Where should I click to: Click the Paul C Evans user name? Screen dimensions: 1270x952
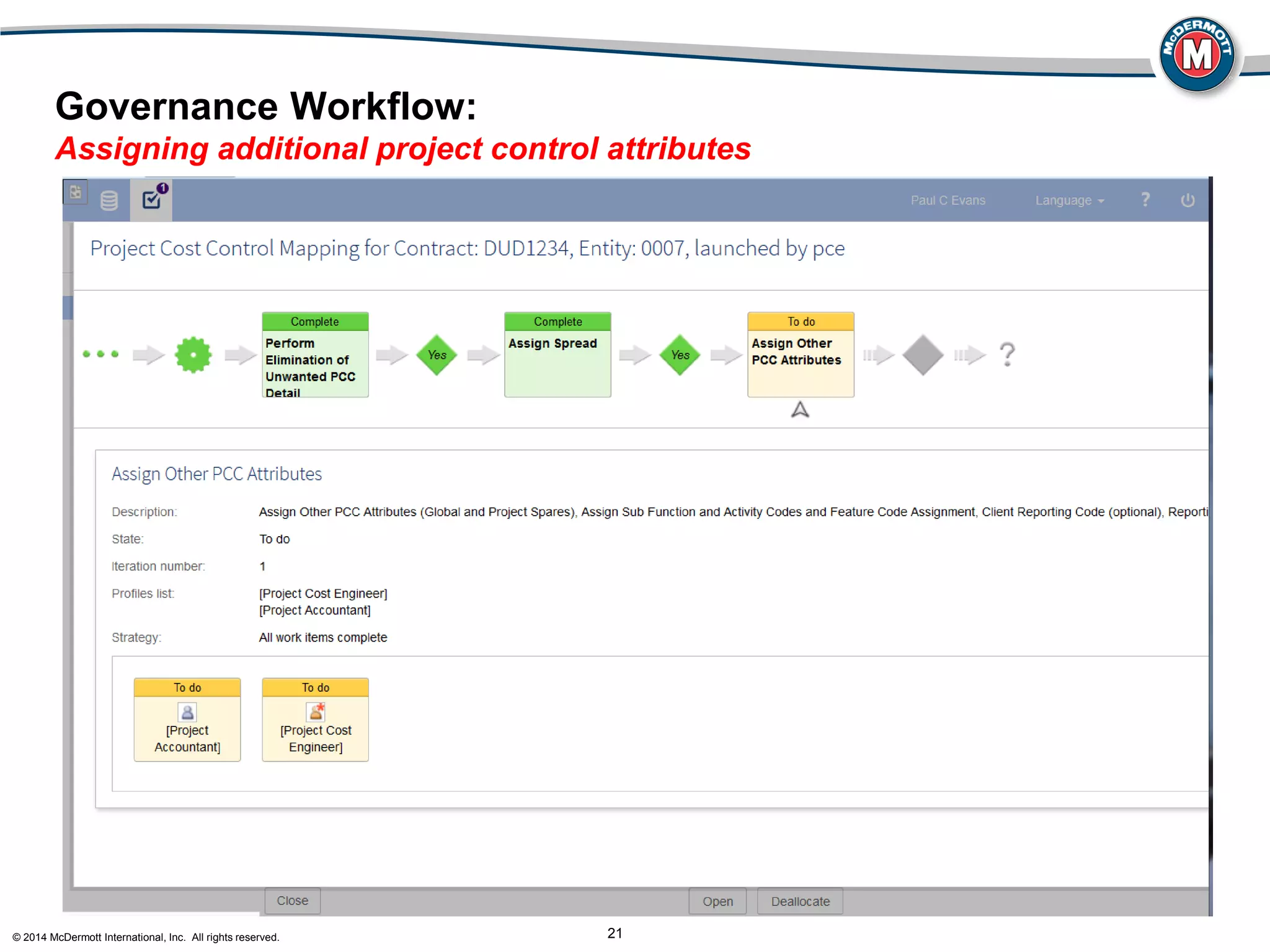pyautogui.click(x=948, y=200)
